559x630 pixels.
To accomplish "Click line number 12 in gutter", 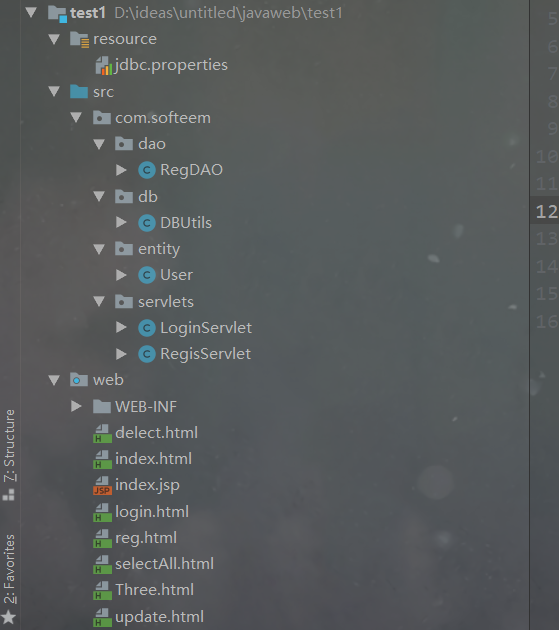I will click(x=547, y=212).
